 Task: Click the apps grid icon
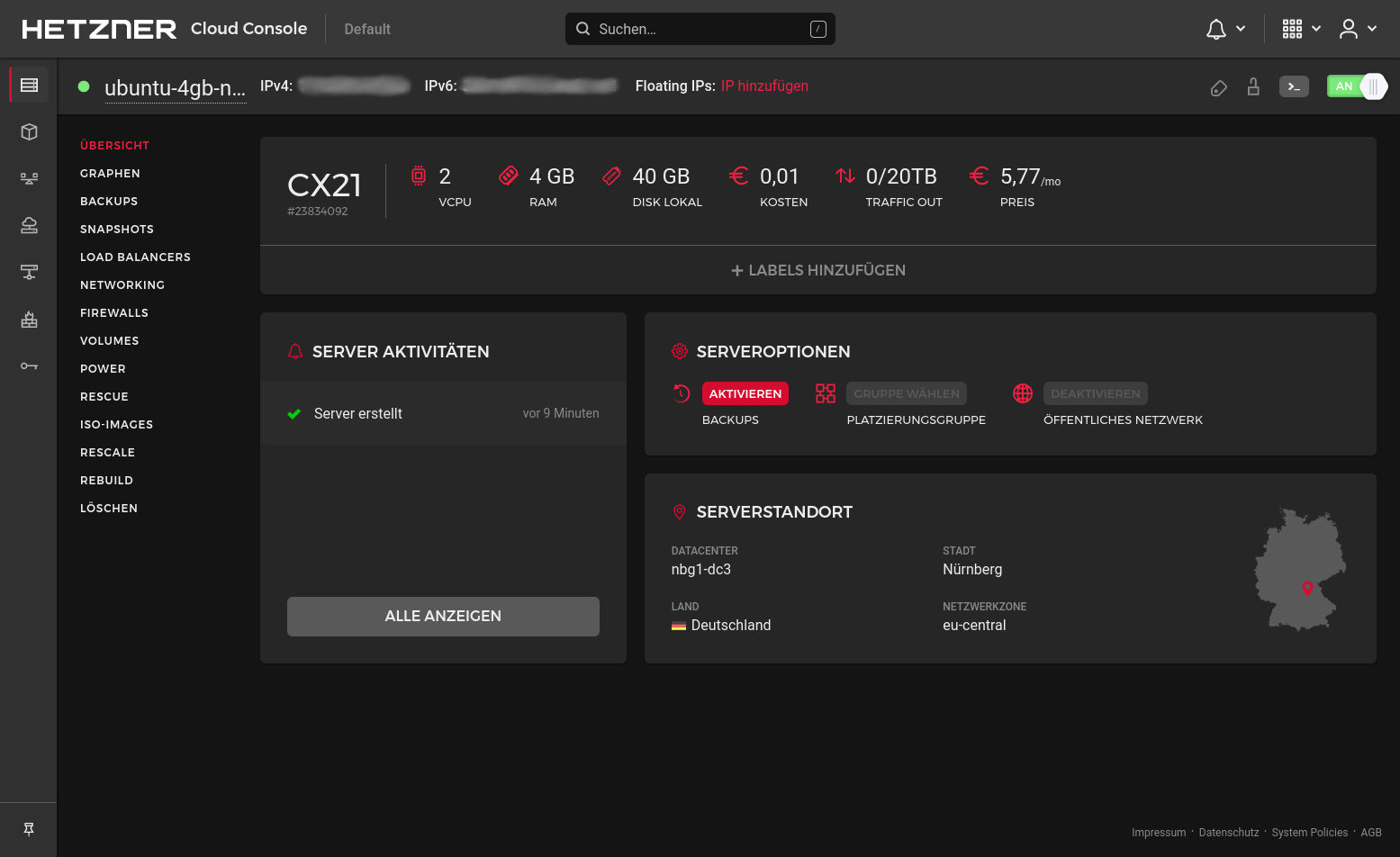tap(1292, 29)
